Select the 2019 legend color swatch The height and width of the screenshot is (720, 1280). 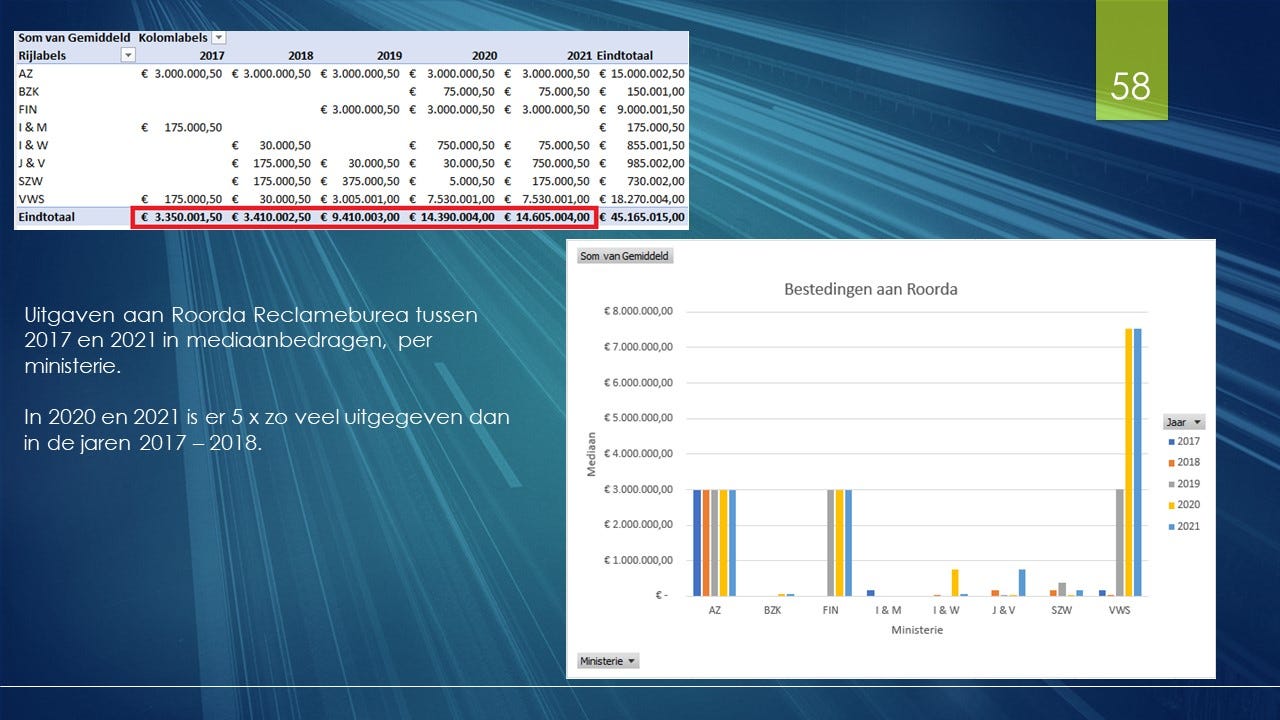(x=1171, y=484)
